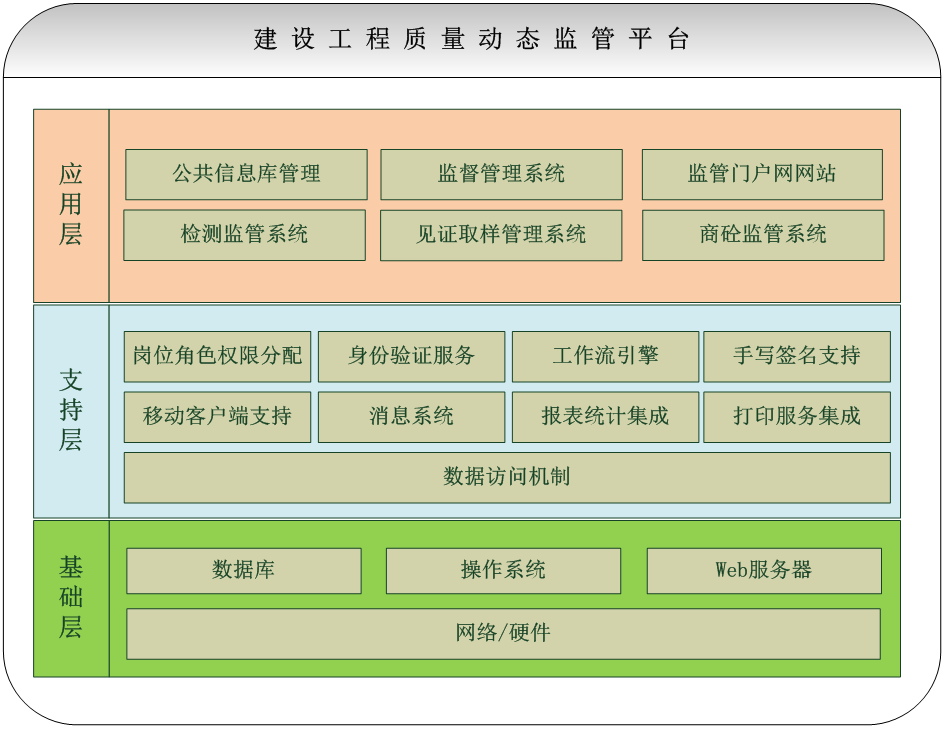
Task: Open the Web服务器 block
Action: click(765, 570)
